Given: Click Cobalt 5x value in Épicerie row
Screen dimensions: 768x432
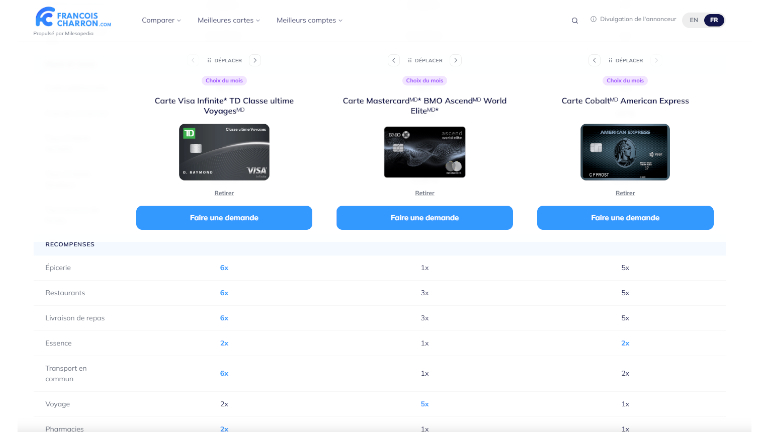Looking at the screenshot, I should (625, 267).
